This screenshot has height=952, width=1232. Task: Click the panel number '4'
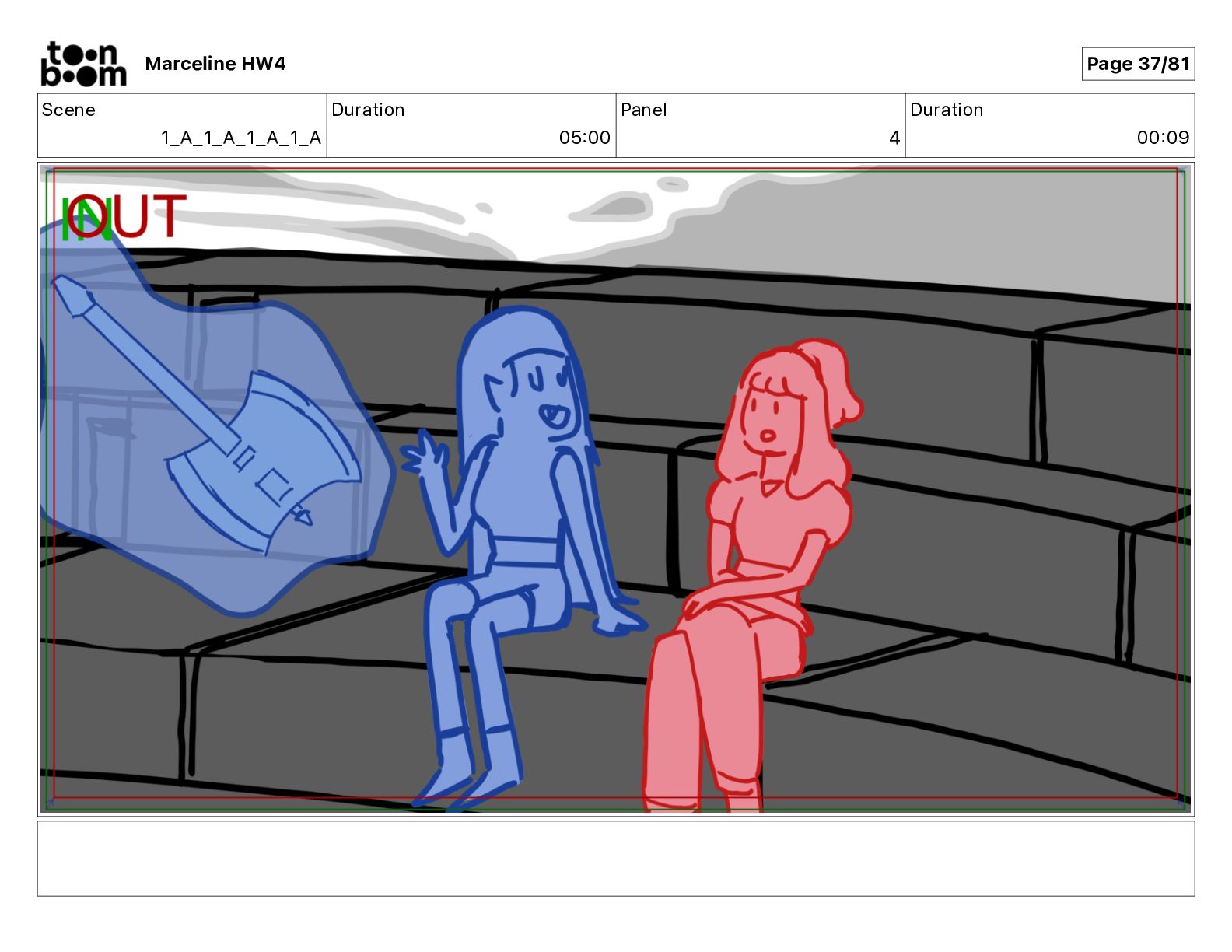point(894,138)
